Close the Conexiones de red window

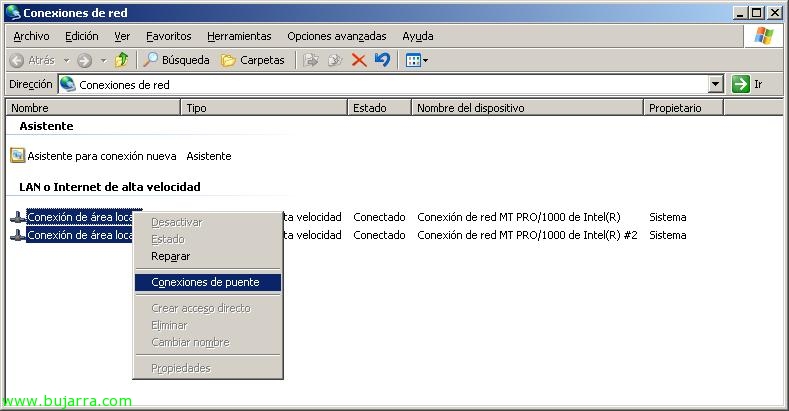(x=775, y=13)
